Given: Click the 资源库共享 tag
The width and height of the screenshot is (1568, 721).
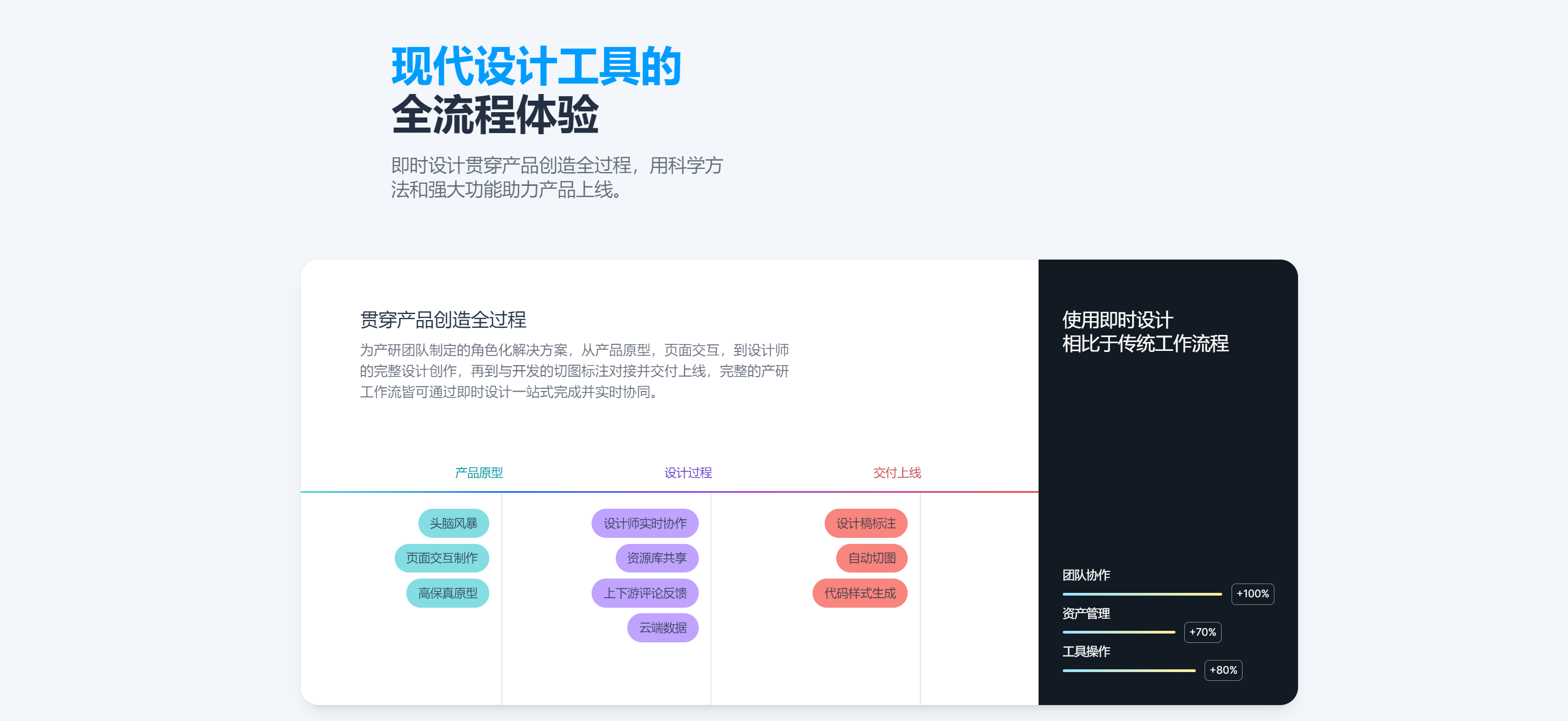Looking at the screenshot, I should (x=657, y=558).
